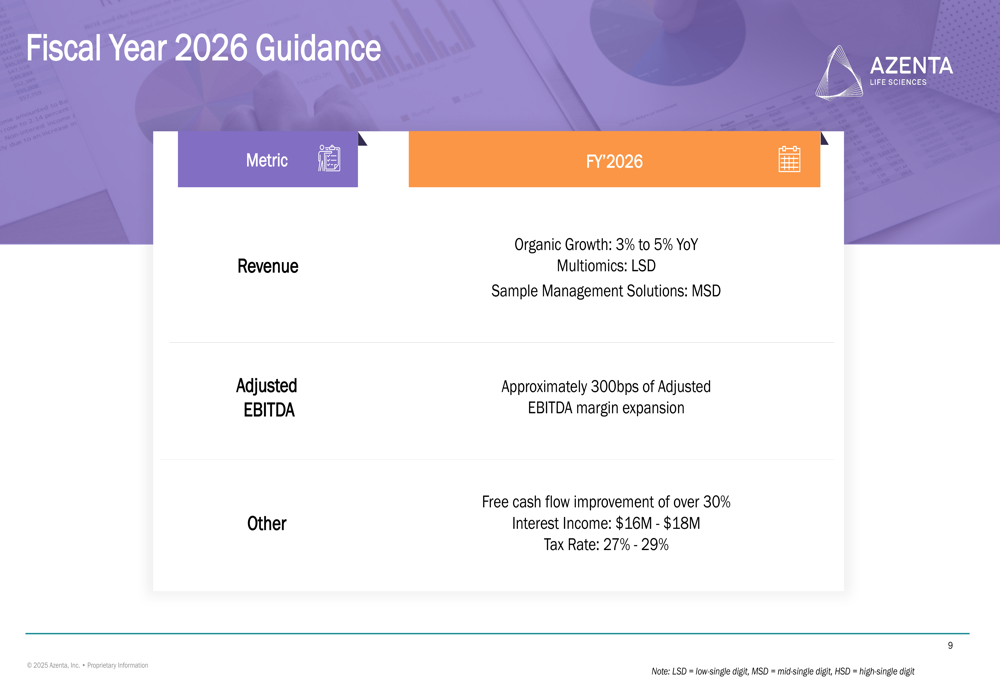Viewport: 1000px width, 685px height.
Task: Click the Organic Growth 3% to 5% line
Action: (x=605, y=244)
